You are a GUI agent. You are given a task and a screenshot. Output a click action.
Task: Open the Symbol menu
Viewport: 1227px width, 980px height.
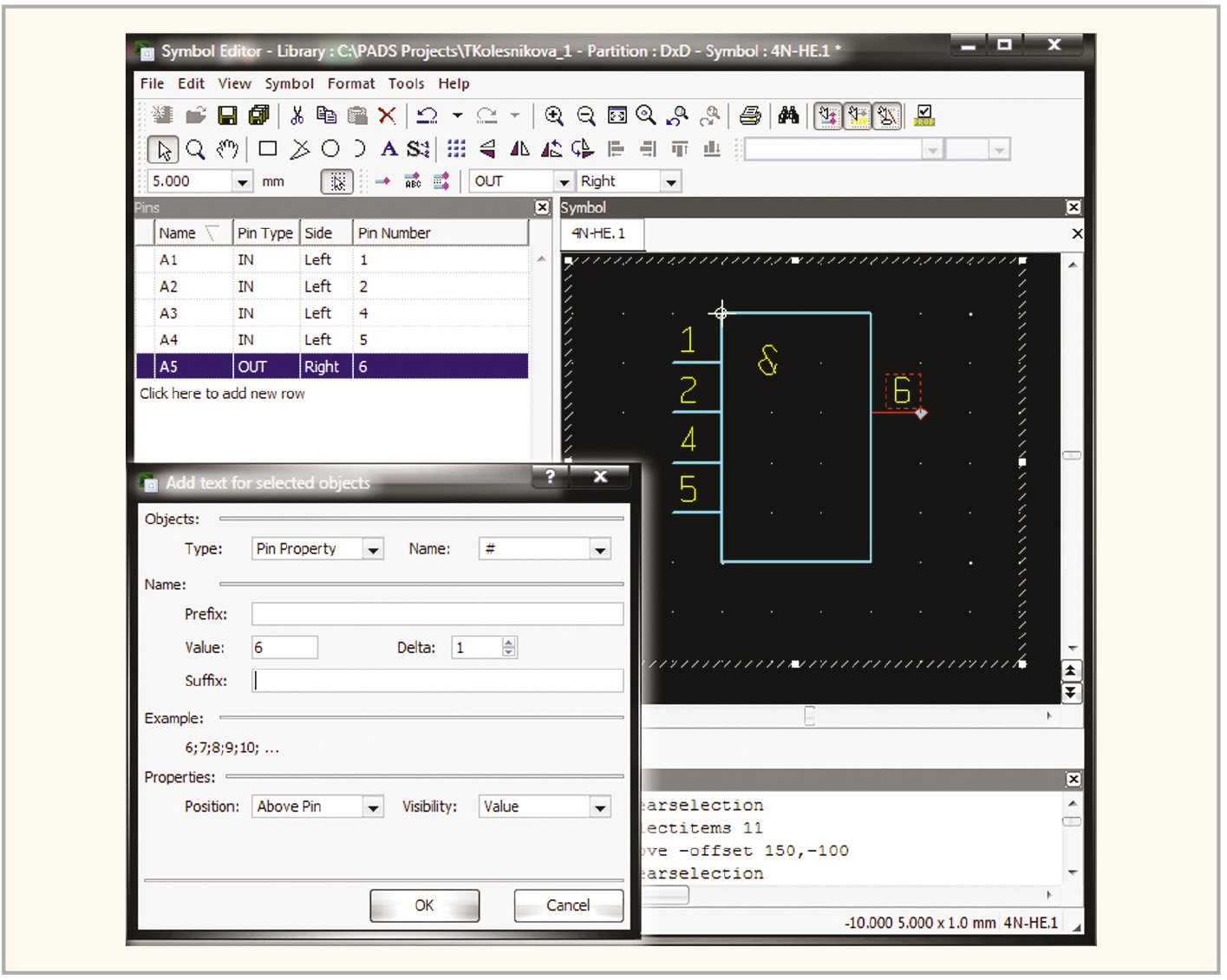[x=289, y=84]
